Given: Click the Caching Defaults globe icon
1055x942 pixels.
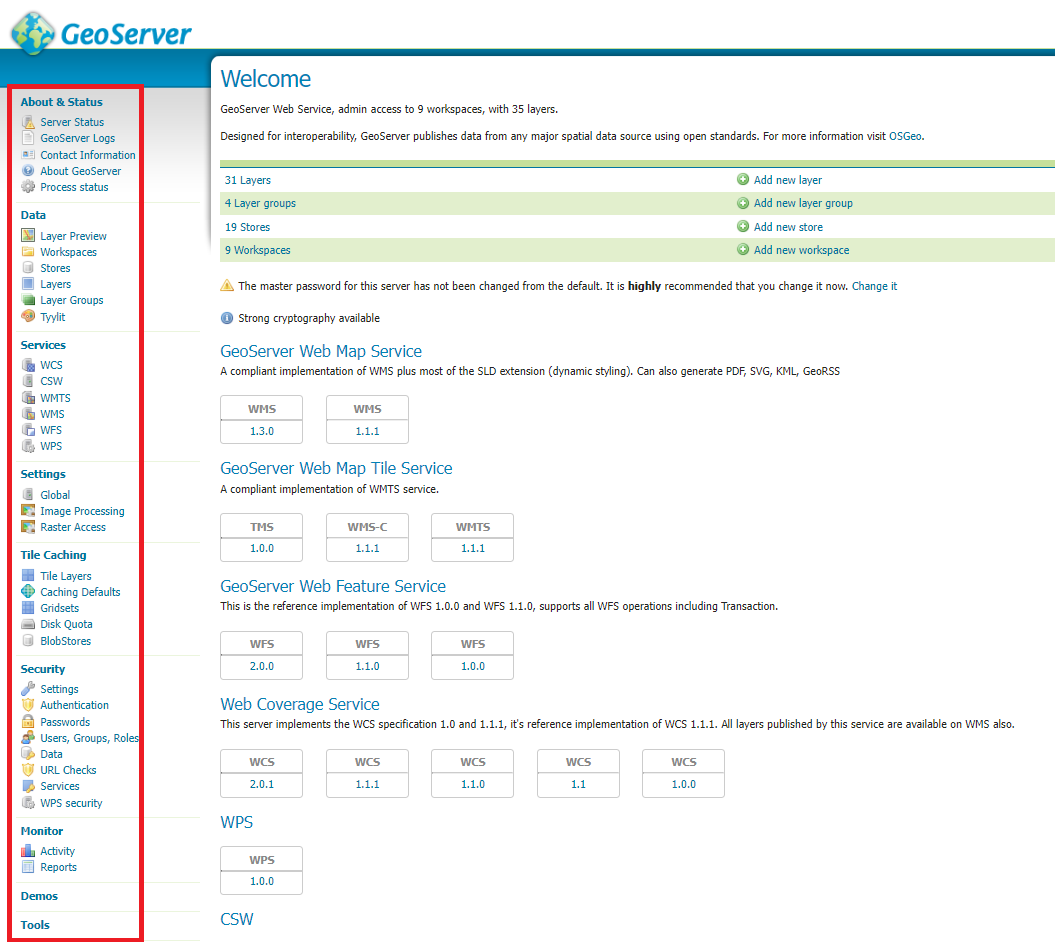Looking at the screenshot, I should click(x=28, y=591).
